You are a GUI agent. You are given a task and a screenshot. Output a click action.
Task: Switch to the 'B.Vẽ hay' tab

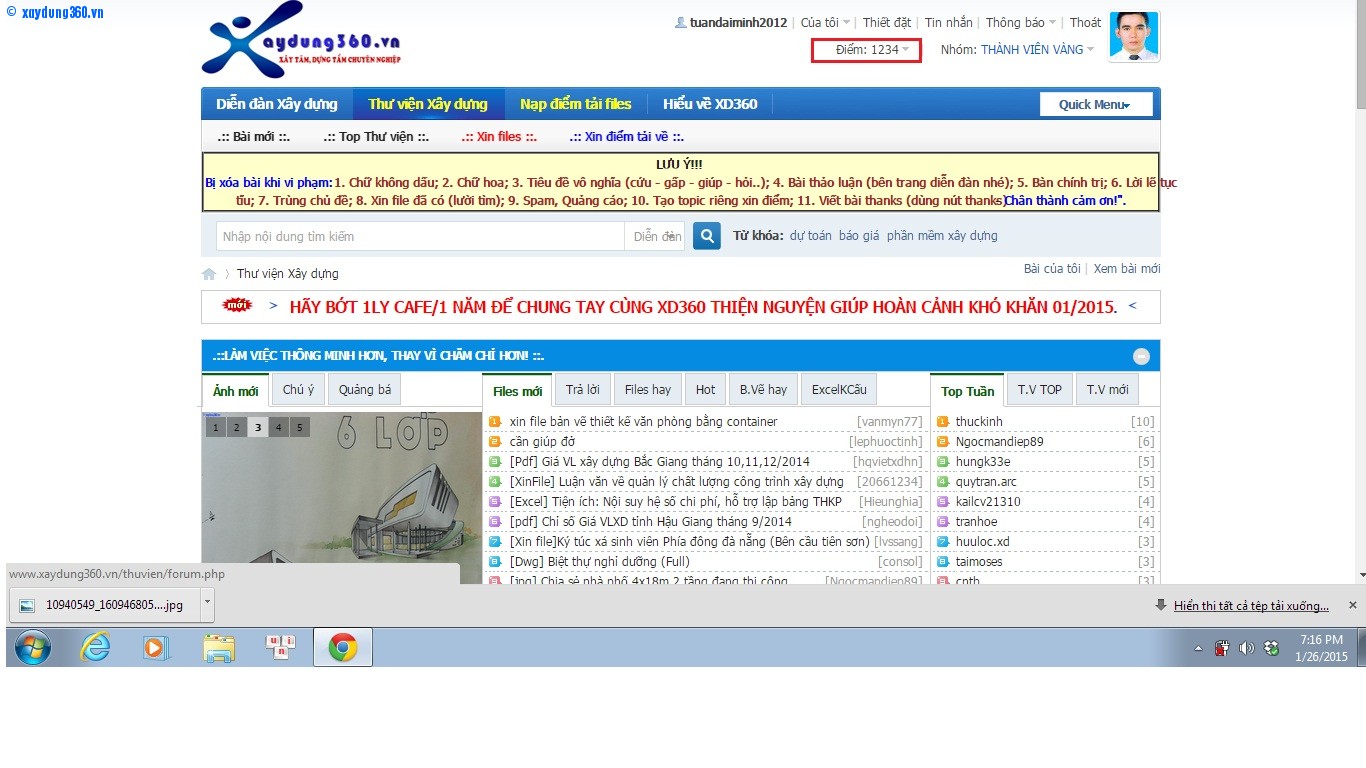(763, 390)
